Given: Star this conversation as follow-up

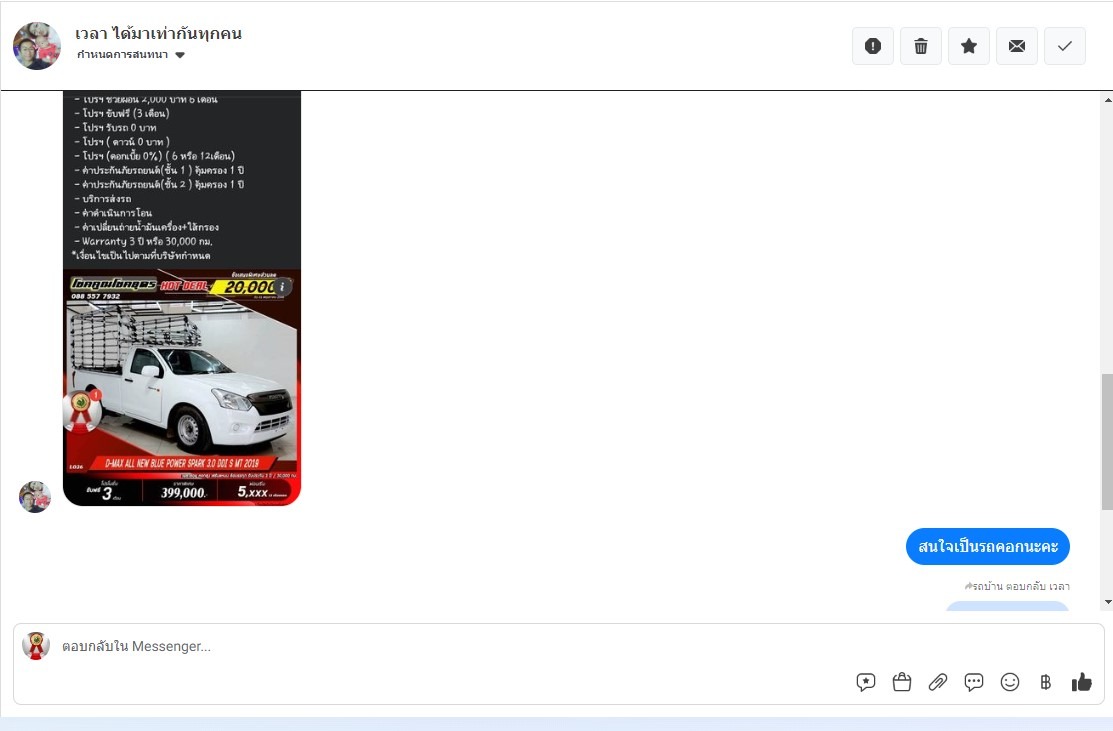Looking at the screenshot, I should [x=969, y=46].
